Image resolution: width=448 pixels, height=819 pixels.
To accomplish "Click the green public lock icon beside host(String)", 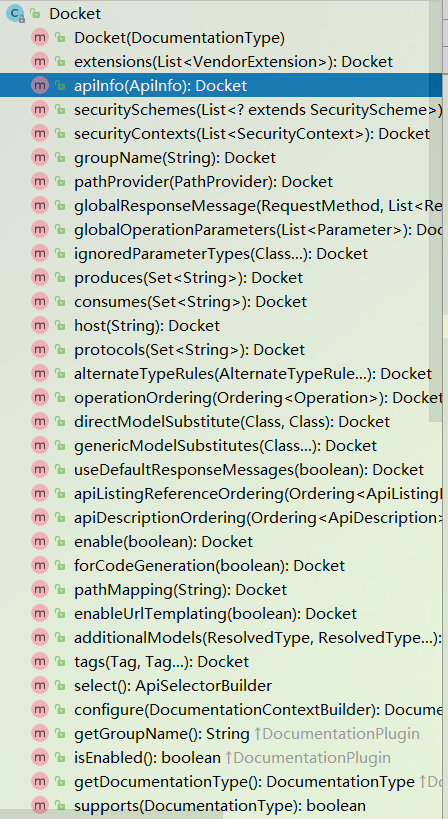I will click(x=61, y=326).
